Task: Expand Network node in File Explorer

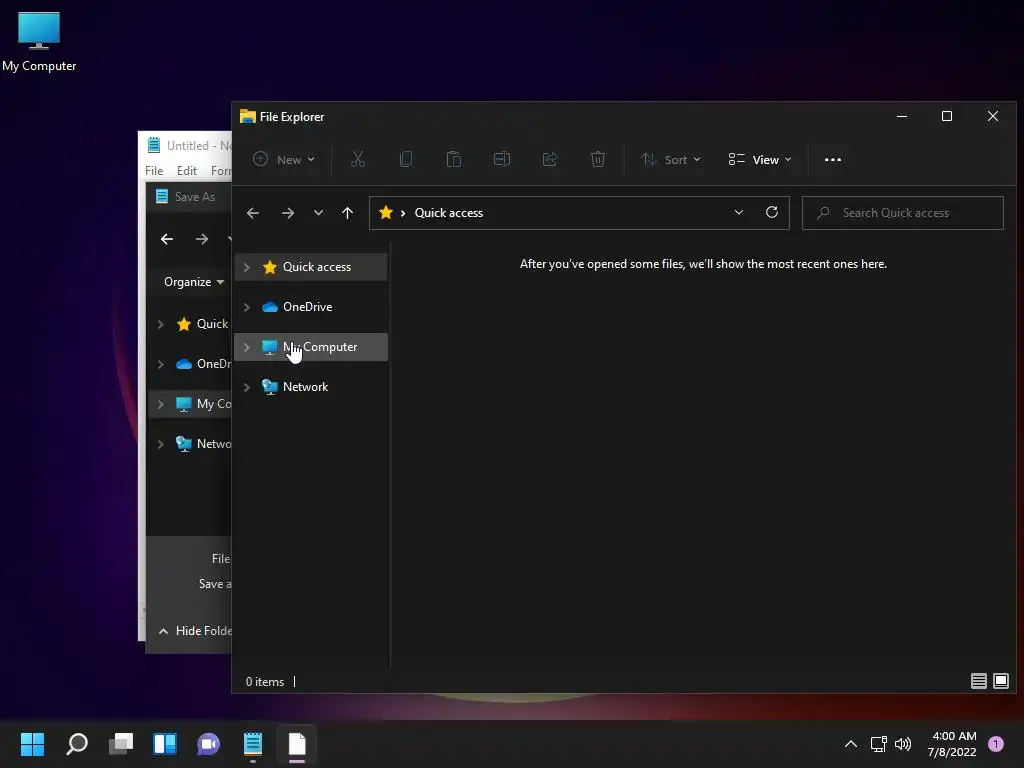Action: tap(247, 387)
